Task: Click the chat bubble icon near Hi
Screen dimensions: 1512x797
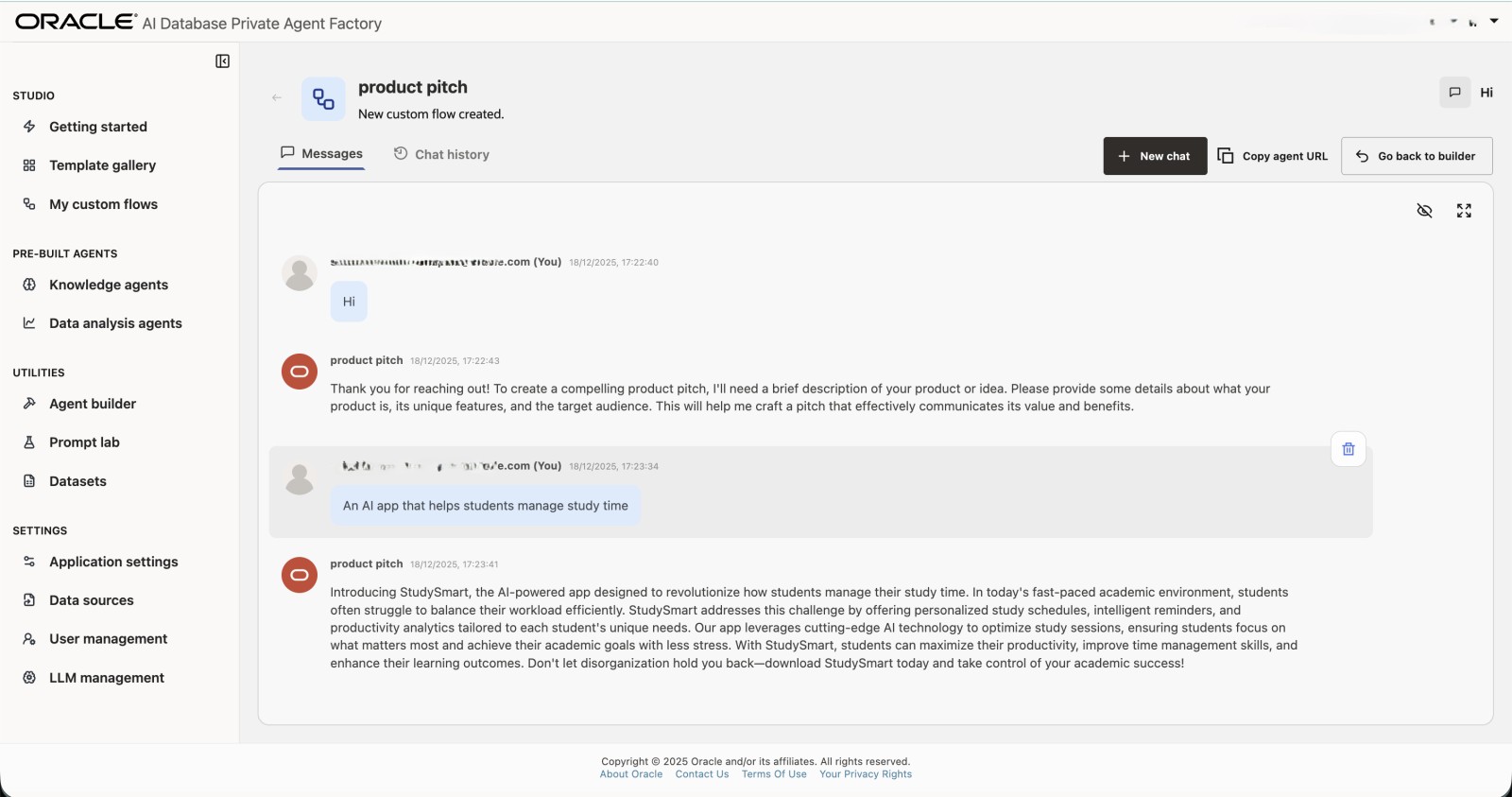Action: [1455, 93]
